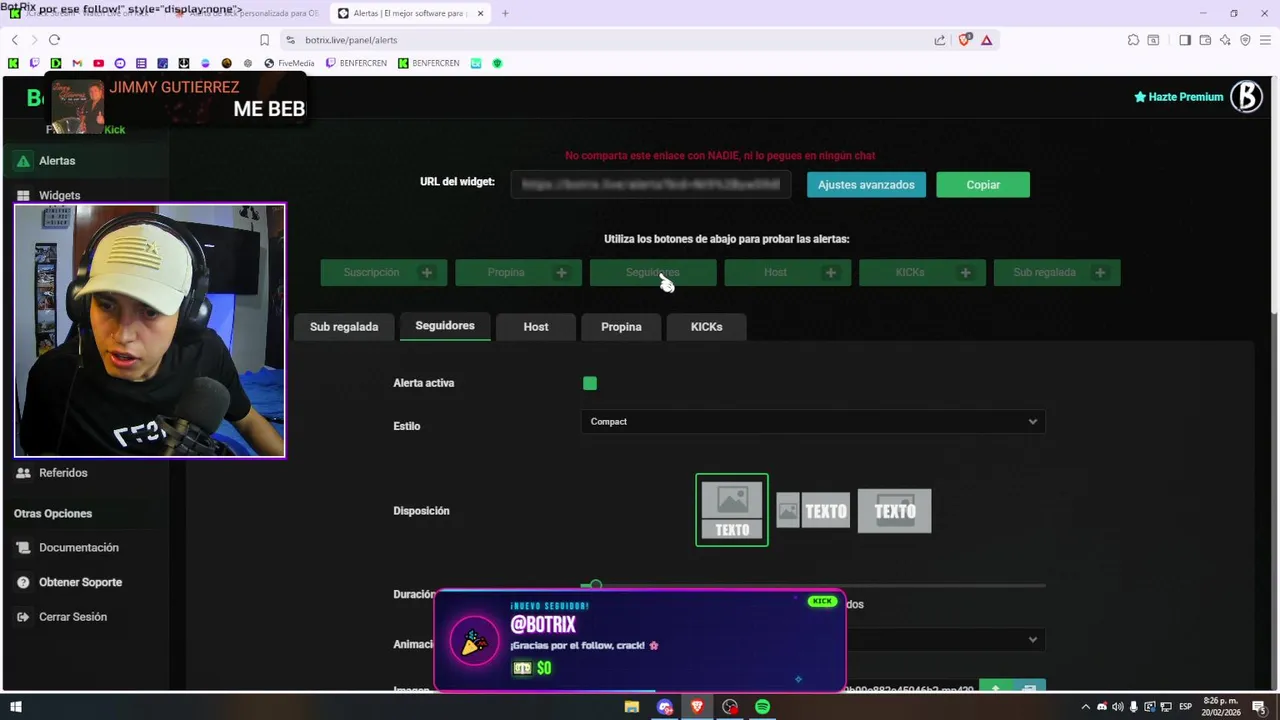This screenshot has width=1280, height=720.
Task: Open taskbar volume speaker icon
Action: coord(1117,707)
